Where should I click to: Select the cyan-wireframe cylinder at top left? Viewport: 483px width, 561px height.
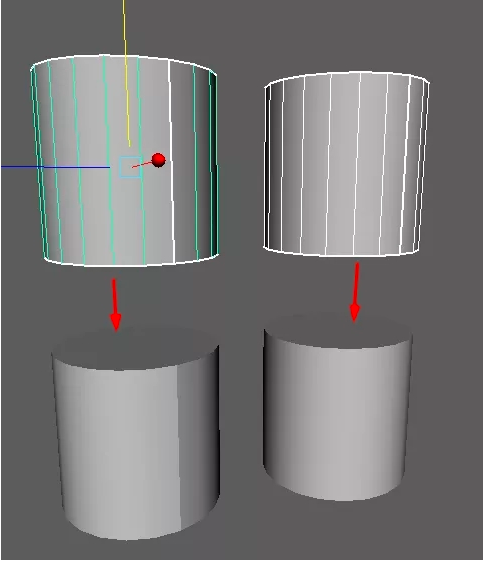click(x=124, y=161)
